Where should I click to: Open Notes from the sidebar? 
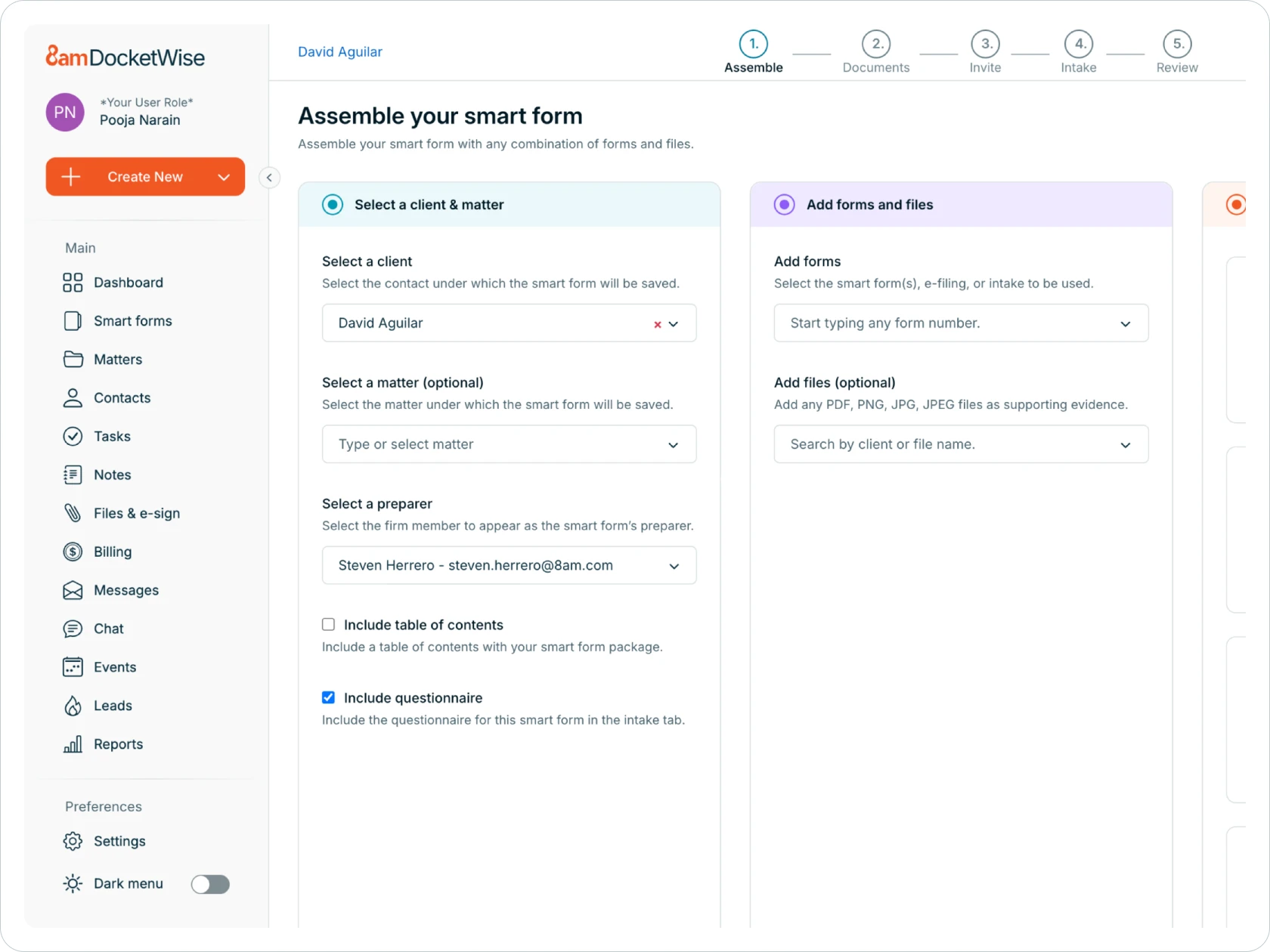point(113,475)
